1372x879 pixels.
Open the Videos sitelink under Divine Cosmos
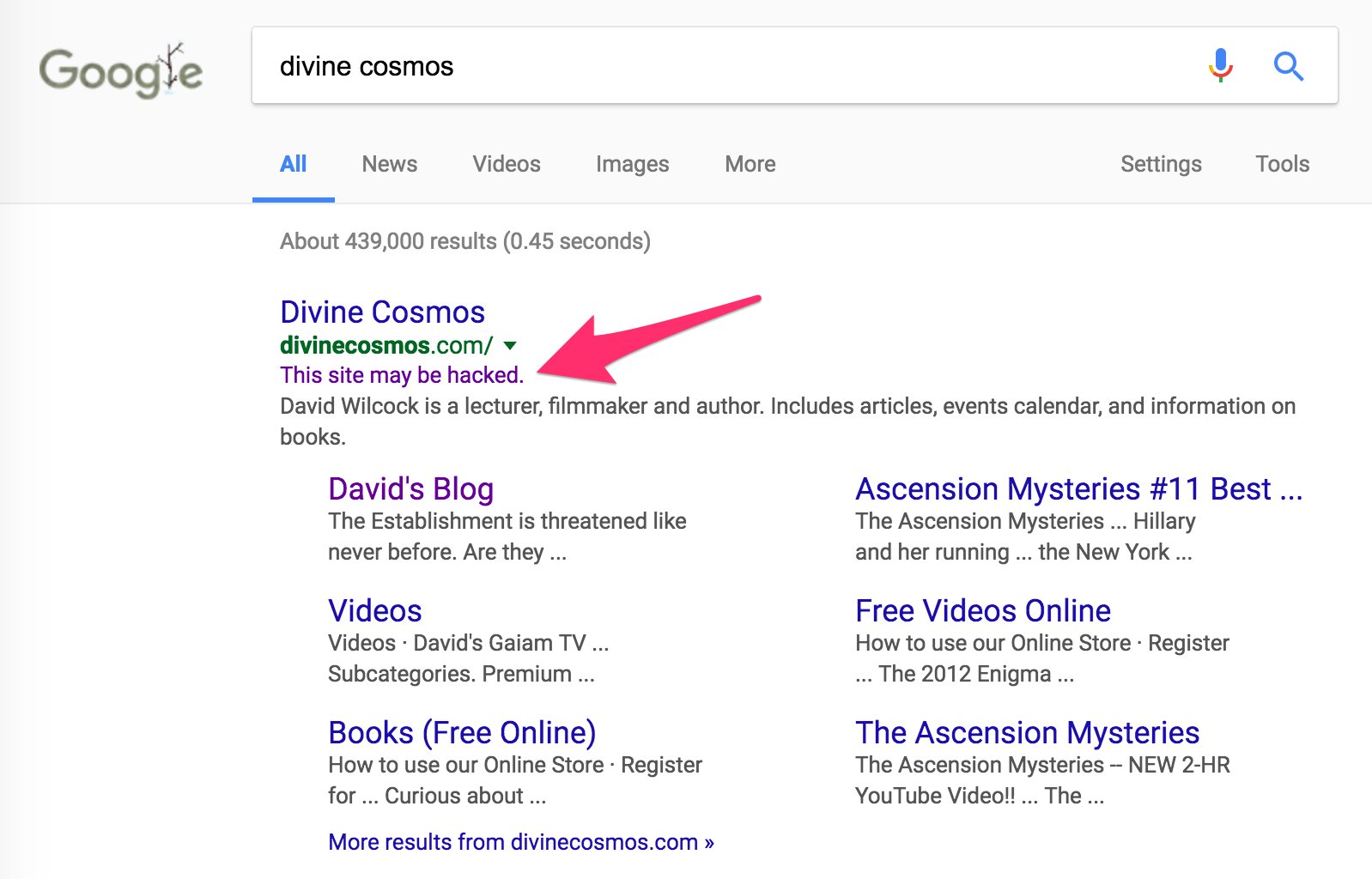click(374, 610)
